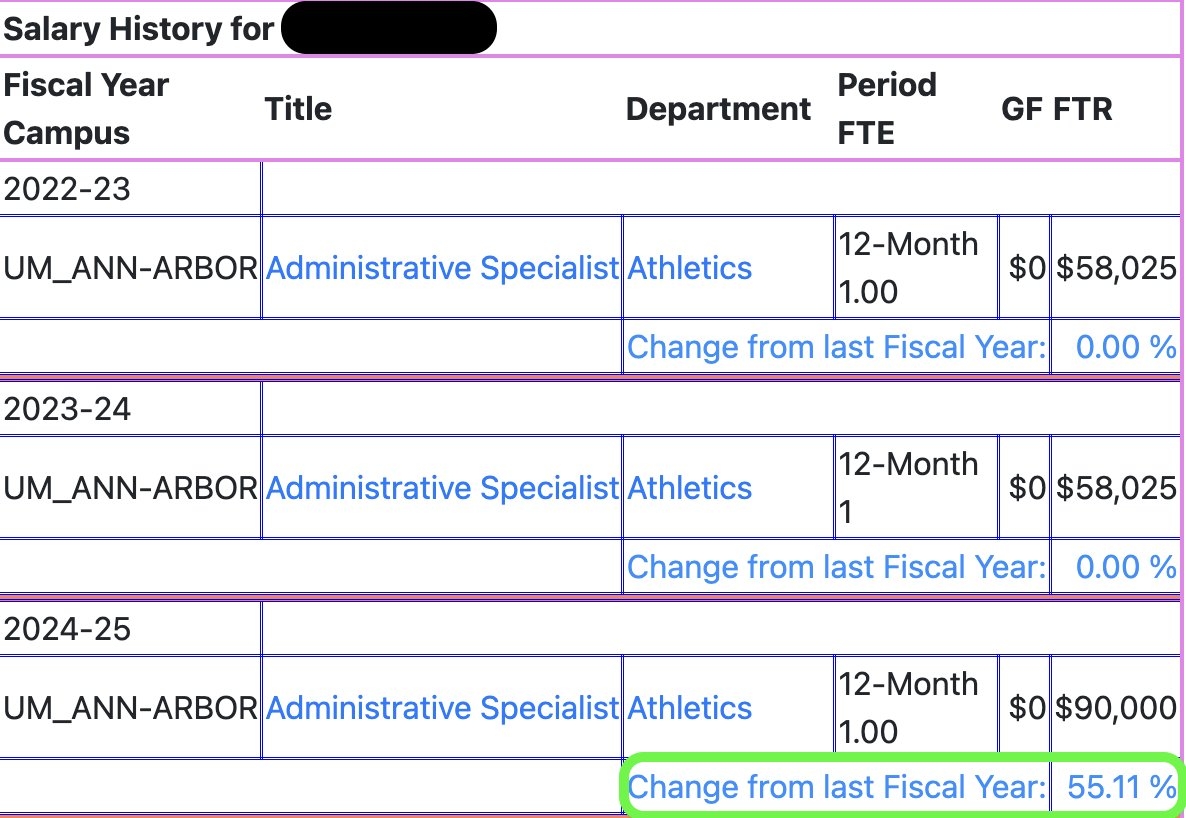
Task: Click the highlighted 55.11 % change value
Action: click(1121, 787)
